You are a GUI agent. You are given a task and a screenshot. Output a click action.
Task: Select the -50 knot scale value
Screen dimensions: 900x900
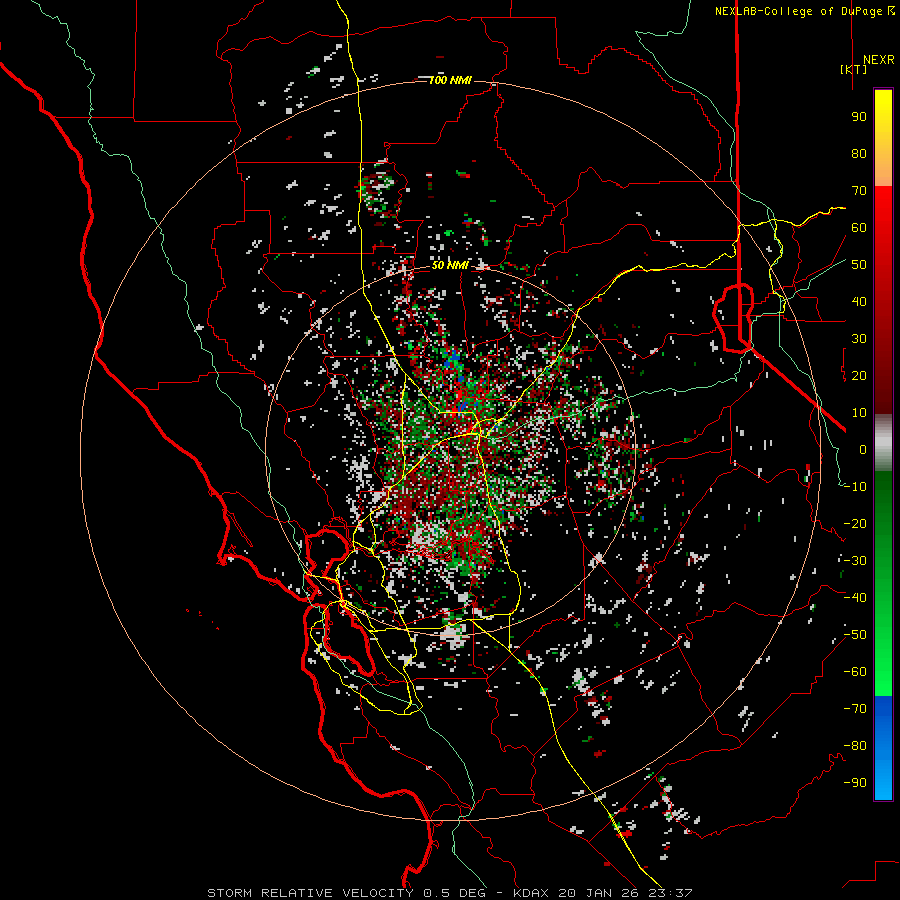pos(855,635)
